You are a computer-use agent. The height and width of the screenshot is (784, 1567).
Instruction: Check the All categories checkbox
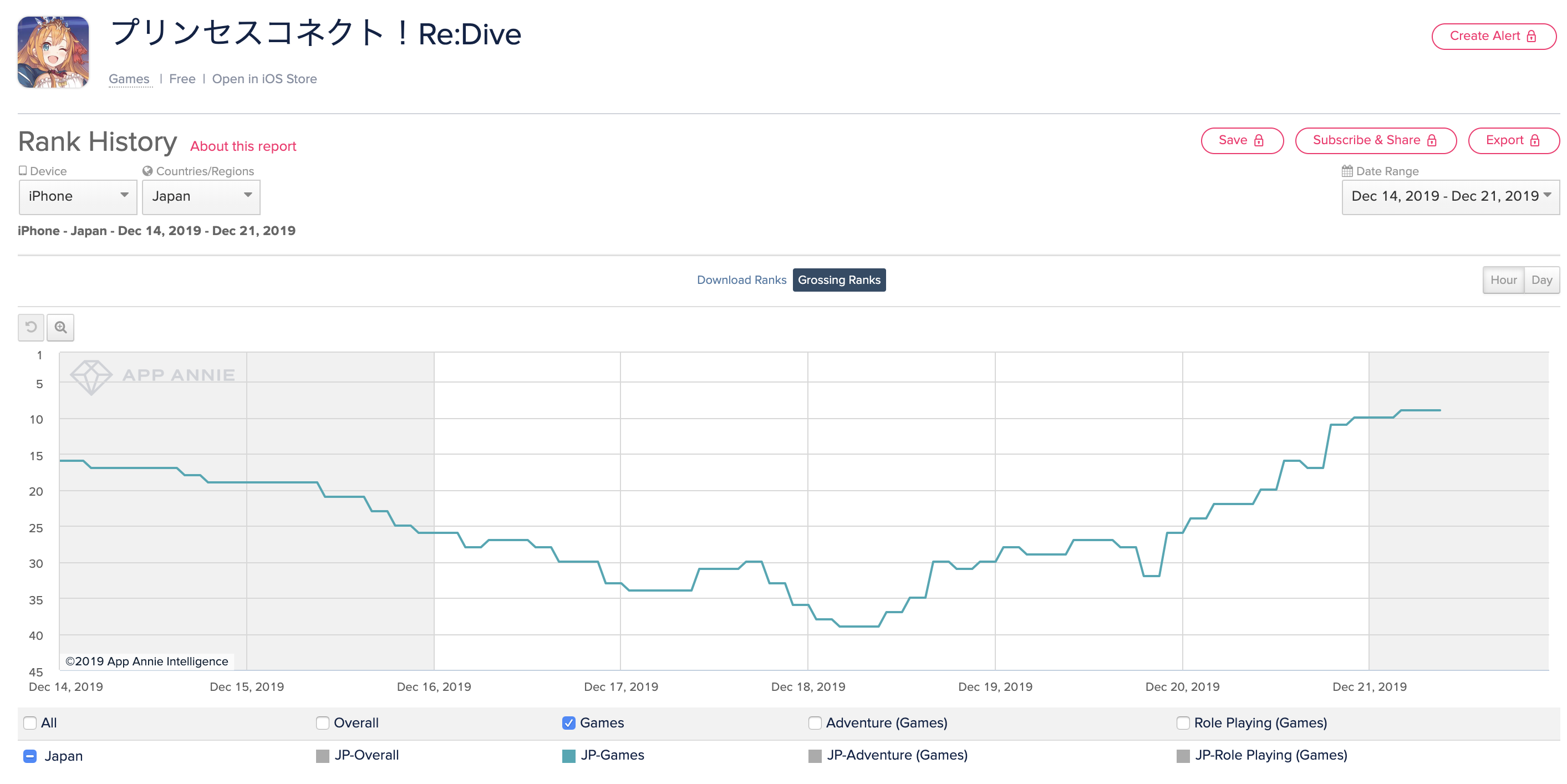click(30, 722)
